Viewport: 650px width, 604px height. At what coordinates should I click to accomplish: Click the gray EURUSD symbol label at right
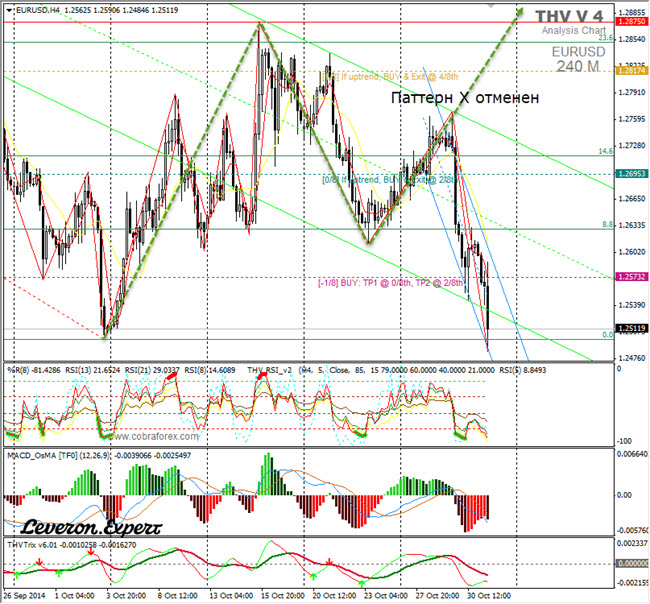point(578,52)
